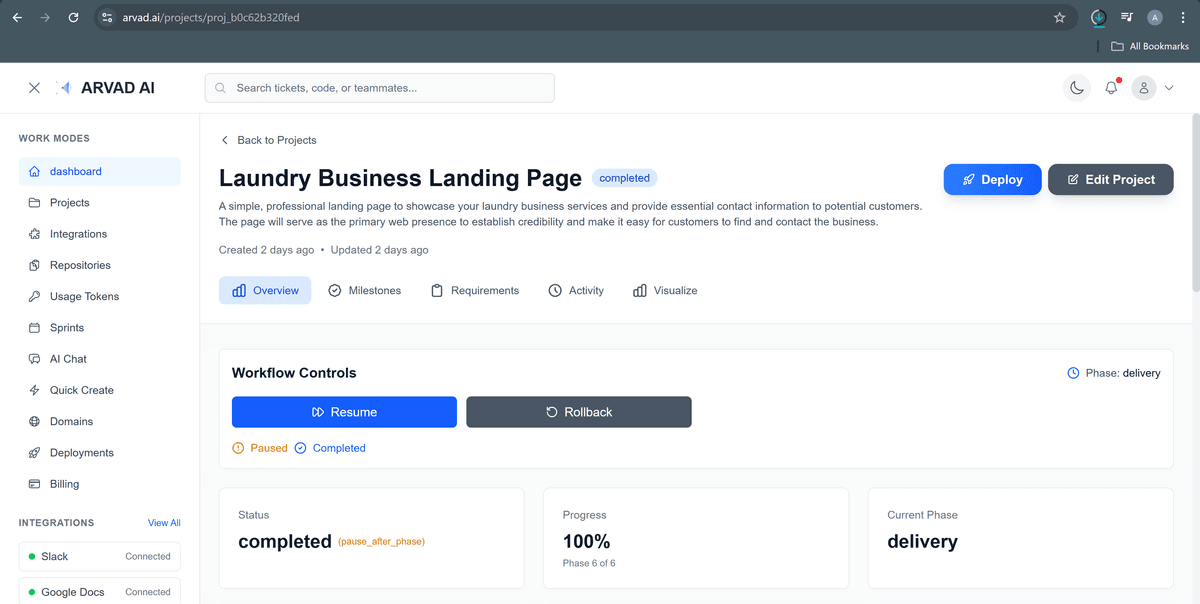
Task: Toggle dark mode with the moon icon
Action: click(x=1076, y=88)
